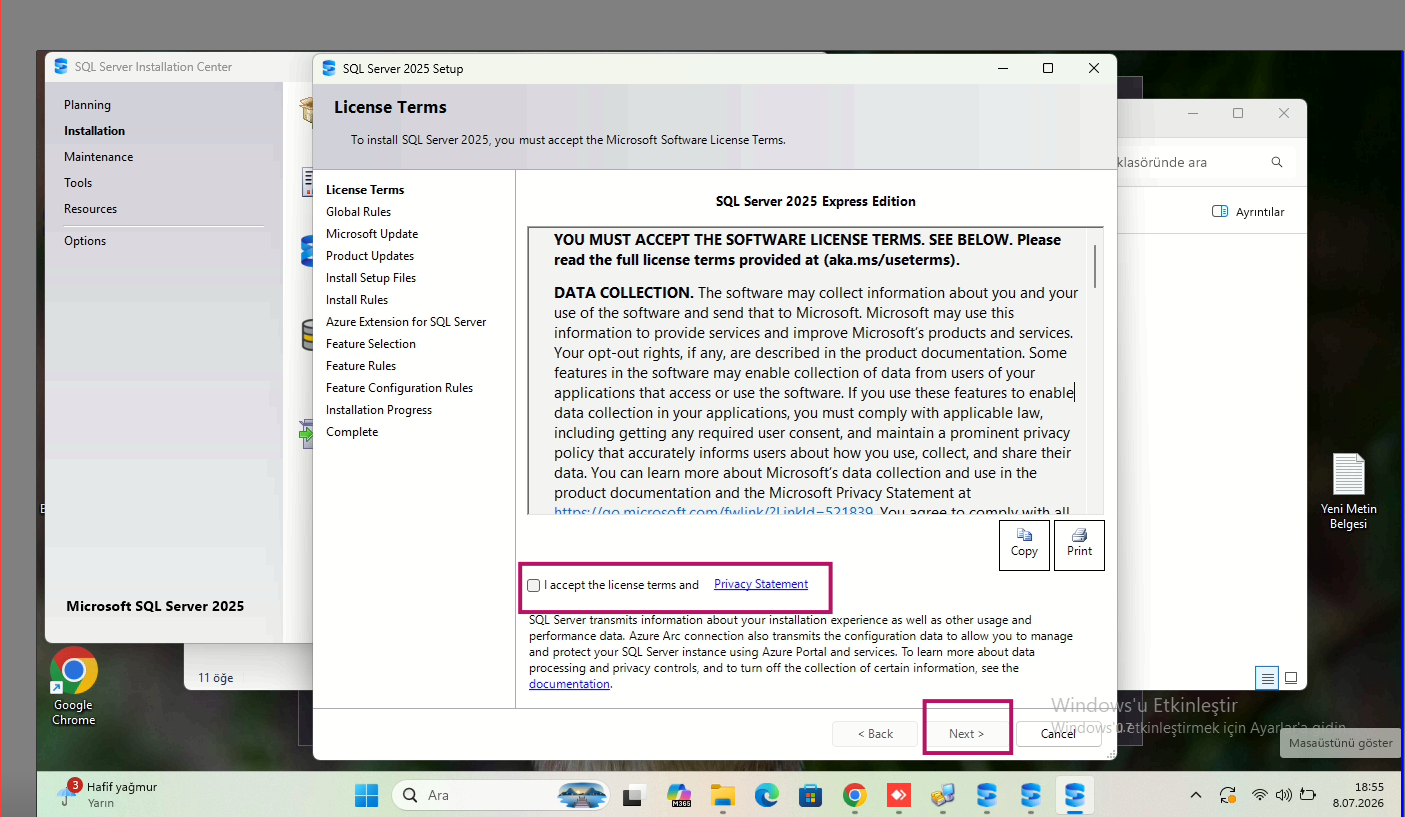This screenshot has height=817, width=1405.
Task: Go back with the Back button
Action: click(x=876, y=734)
